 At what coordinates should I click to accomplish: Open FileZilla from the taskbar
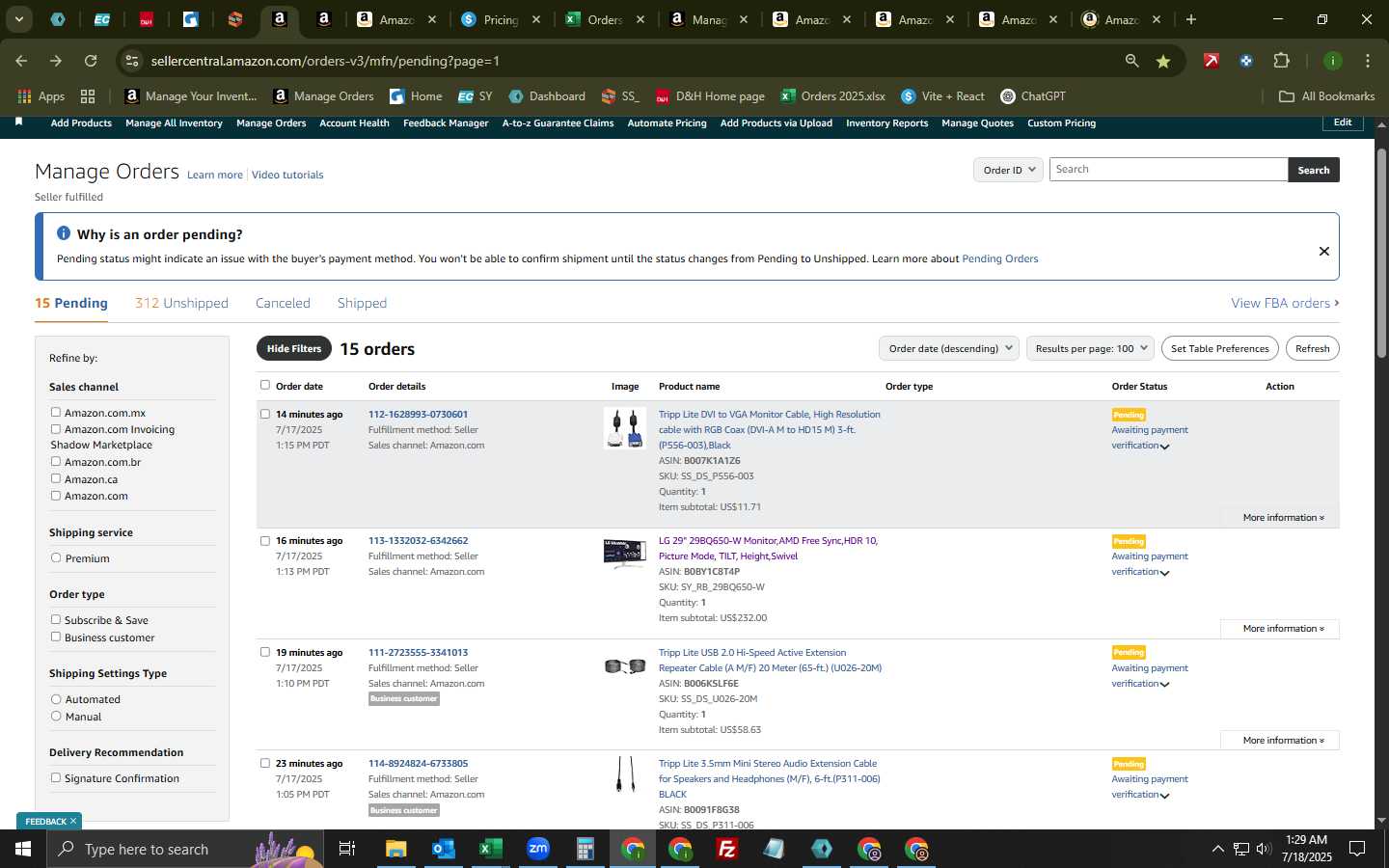(x=727, y=849)
